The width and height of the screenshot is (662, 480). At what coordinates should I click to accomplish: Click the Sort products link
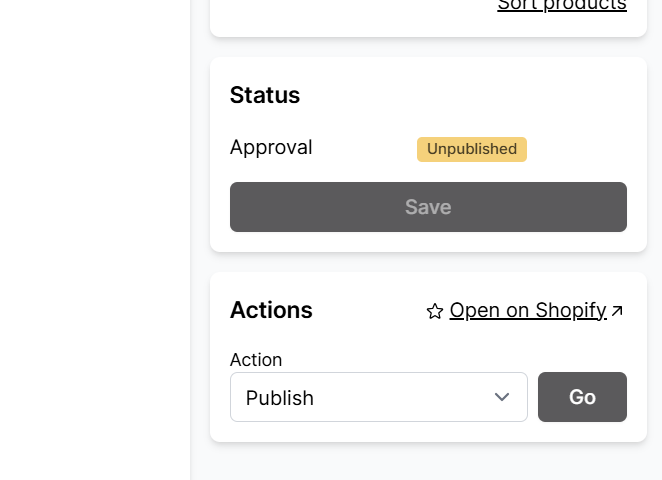coord(561,5)
